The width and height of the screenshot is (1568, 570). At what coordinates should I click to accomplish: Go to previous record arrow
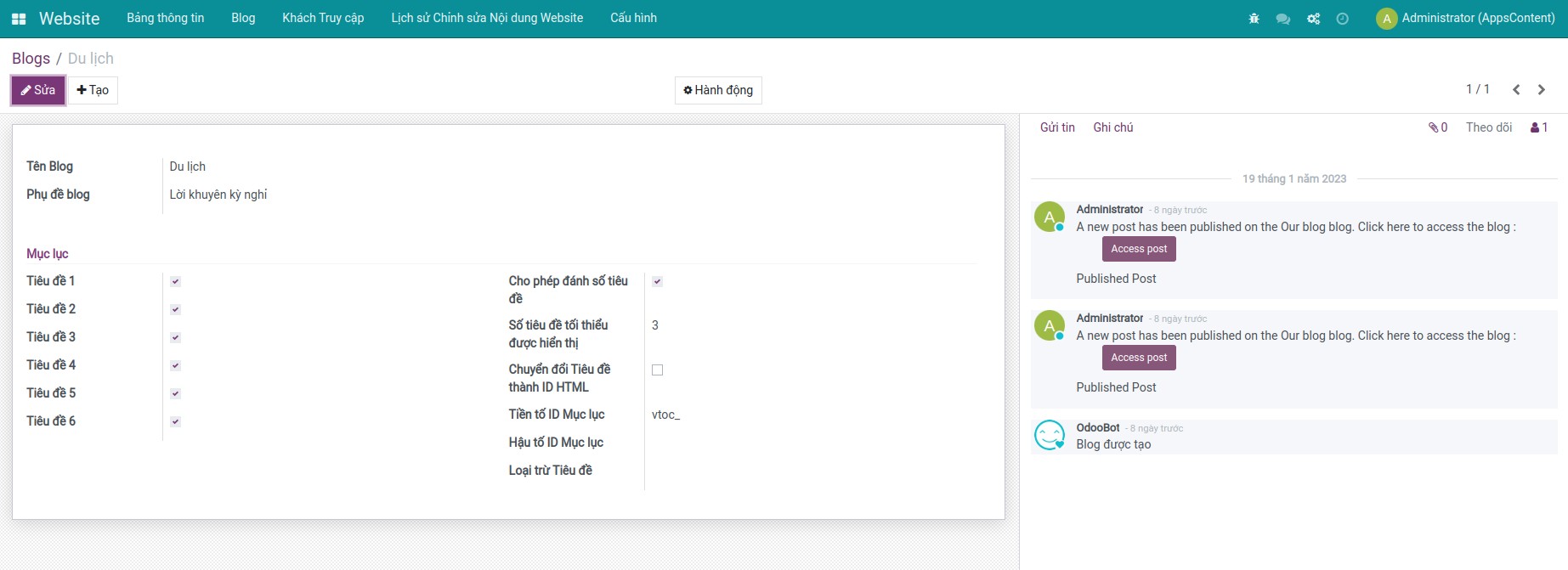click(x=1516, y=89)
